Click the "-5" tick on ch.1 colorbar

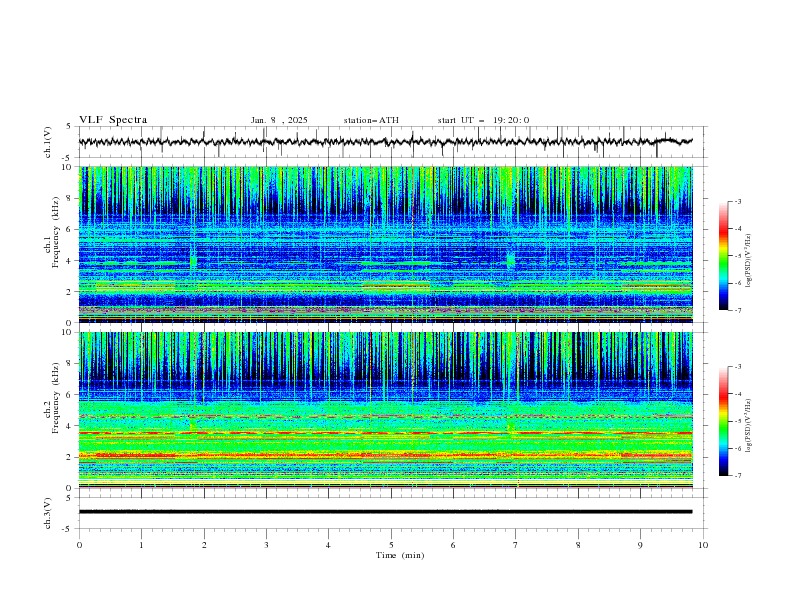[x=737, y=256]
